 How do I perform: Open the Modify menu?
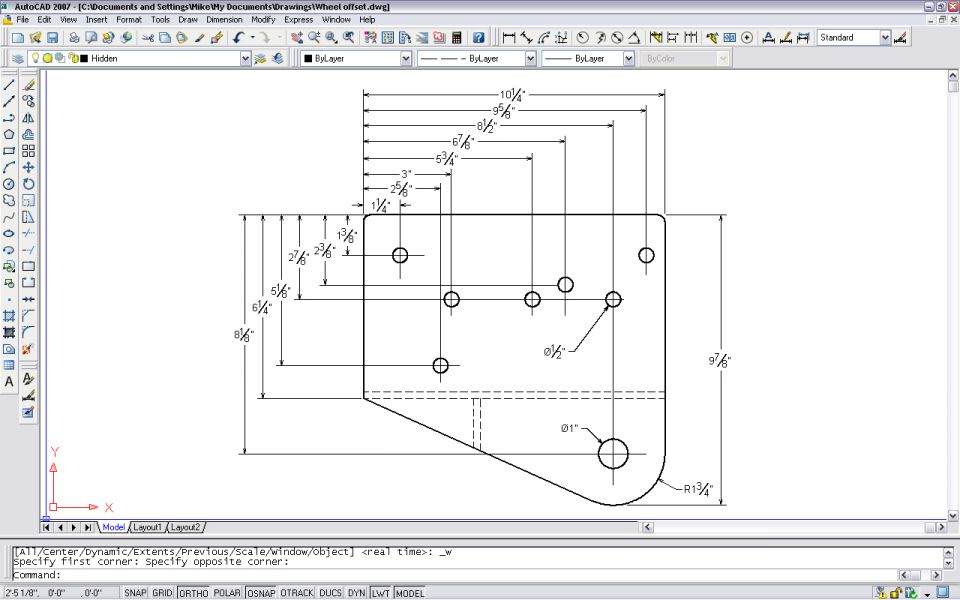click(x=263, y=20)
